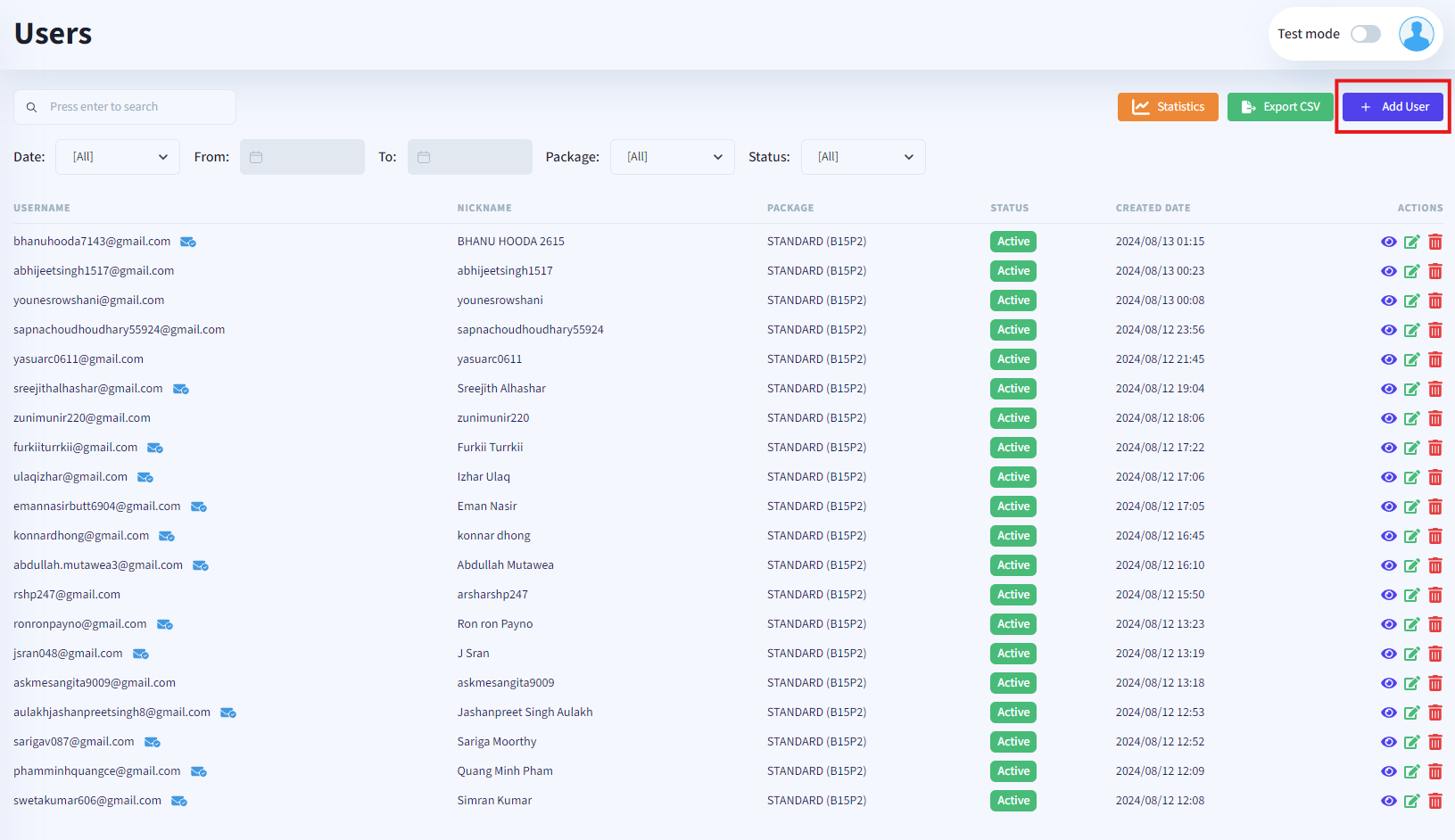Sort by the Created Date column header

tap(1153, 208)
